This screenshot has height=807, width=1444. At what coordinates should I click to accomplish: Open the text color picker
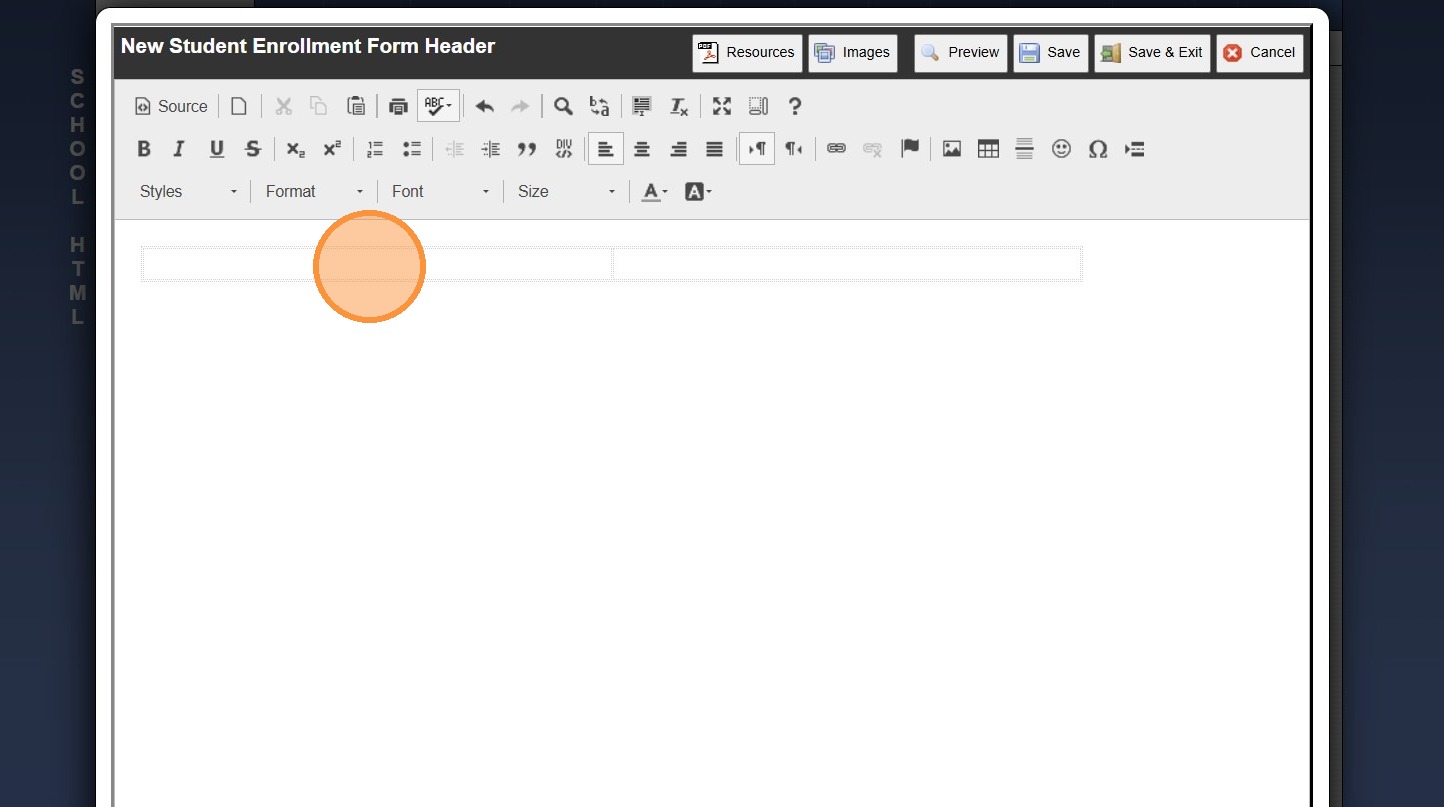pyautogui.click(x=654, y=191)
